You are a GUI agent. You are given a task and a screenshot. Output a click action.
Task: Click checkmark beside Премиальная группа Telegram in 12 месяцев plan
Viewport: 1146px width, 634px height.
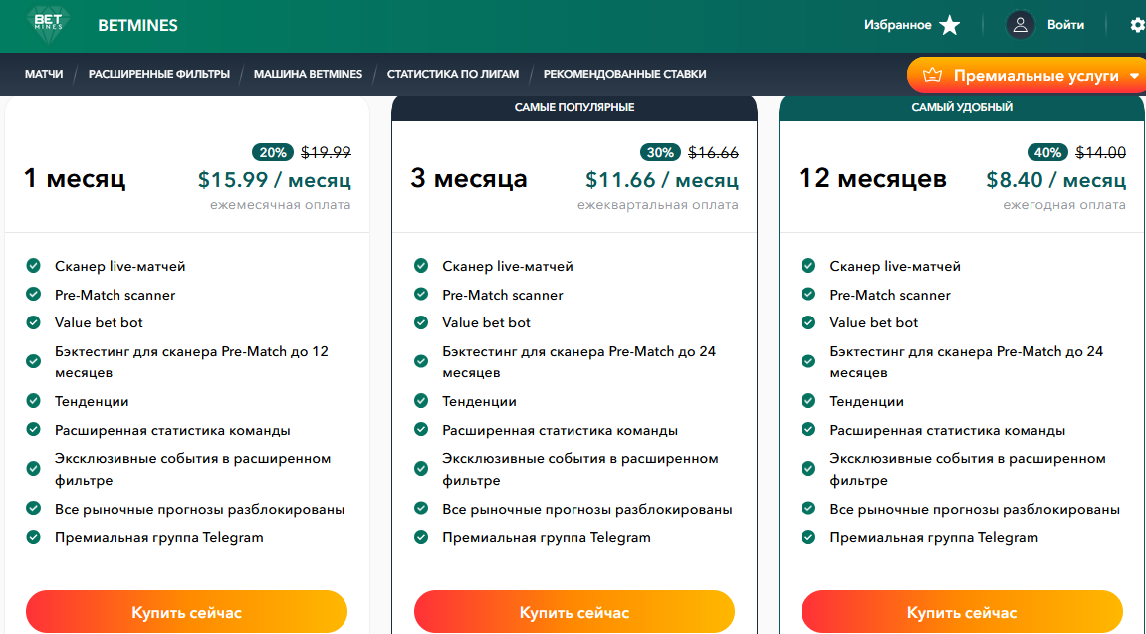(808, 537)
